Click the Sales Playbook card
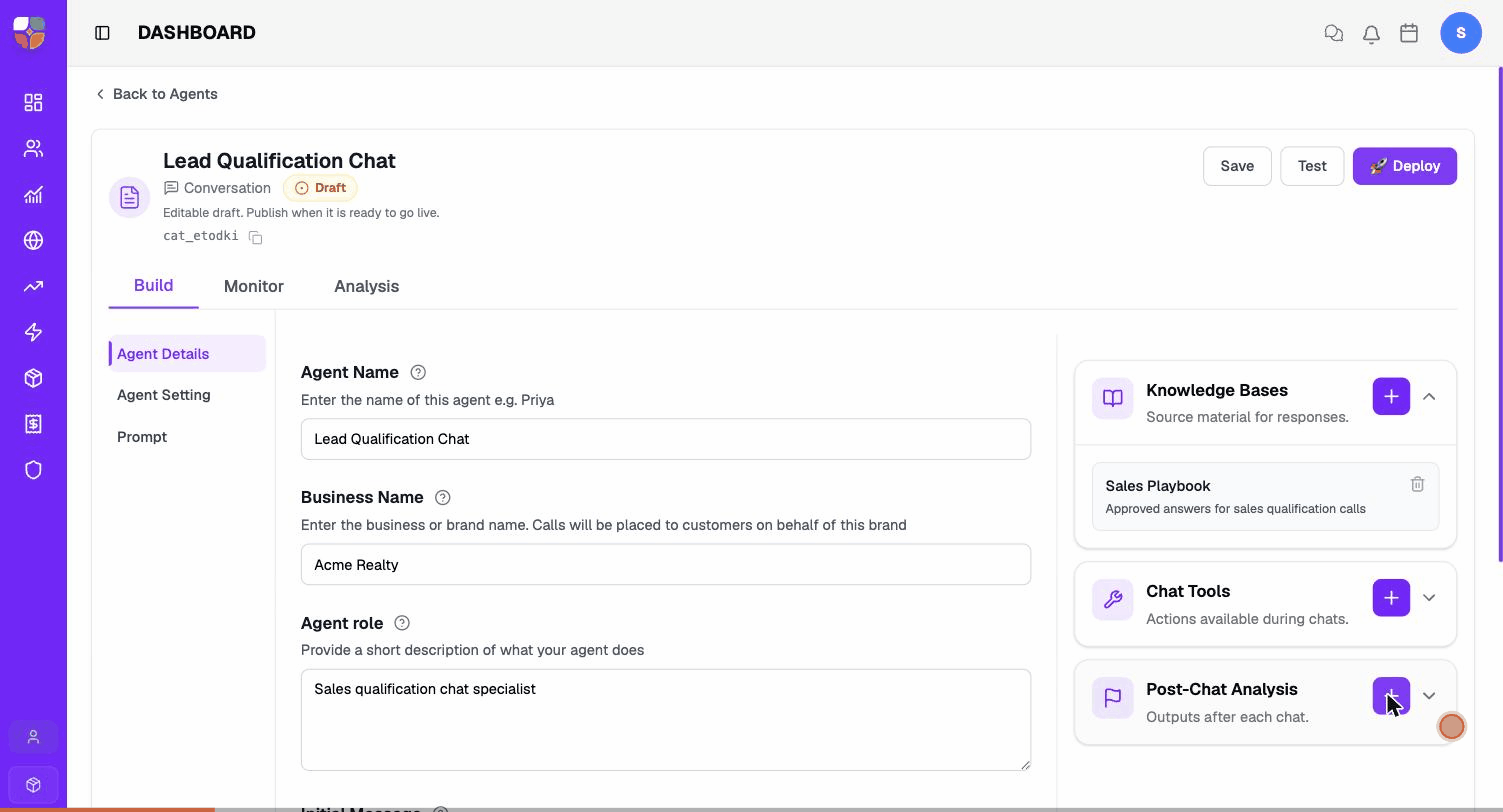Image resolution: width=1503 pixels, height=812 pixels. tap(1265, 496)
